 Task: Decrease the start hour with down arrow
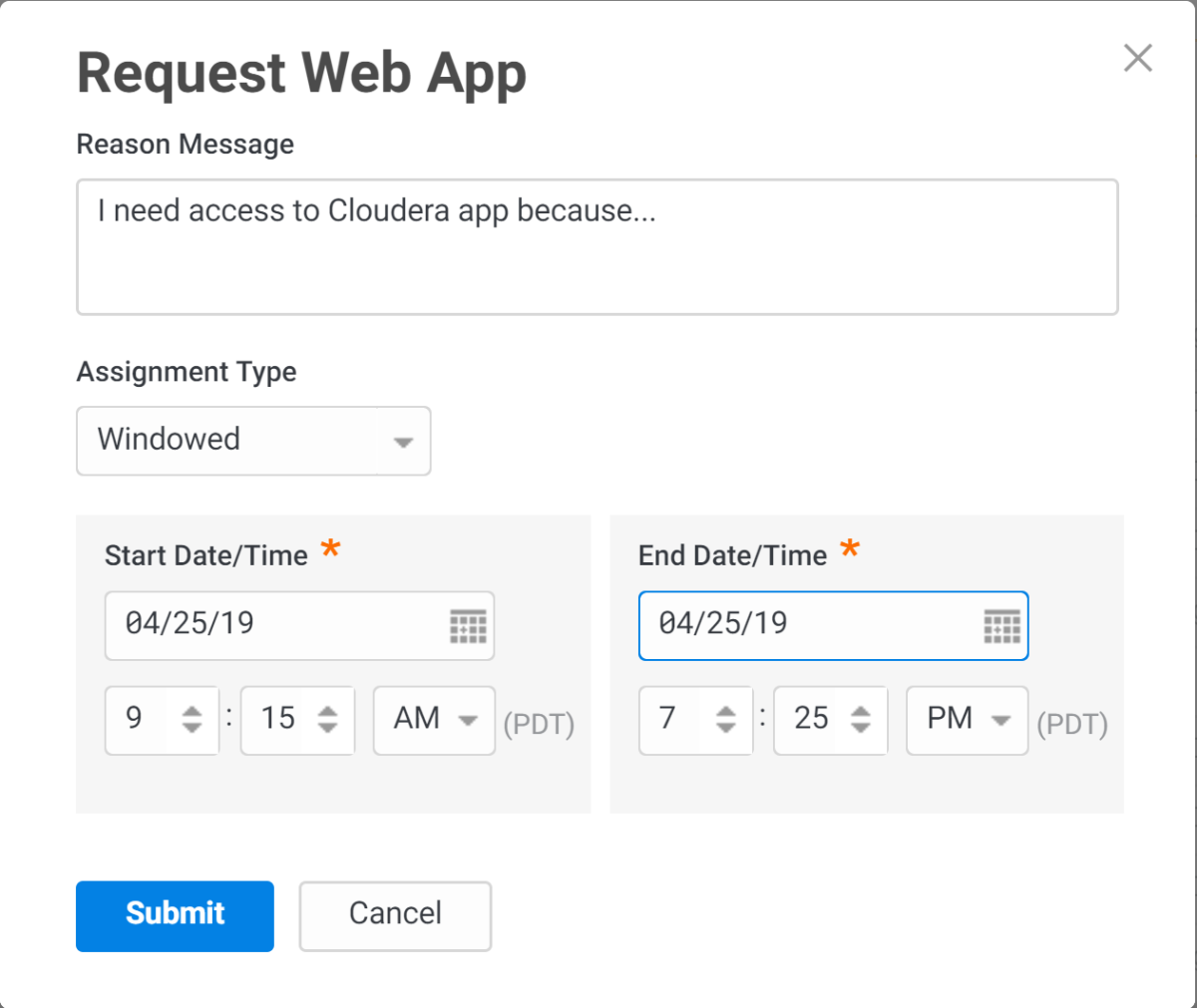pyautogui.click(x=192, y=728)
